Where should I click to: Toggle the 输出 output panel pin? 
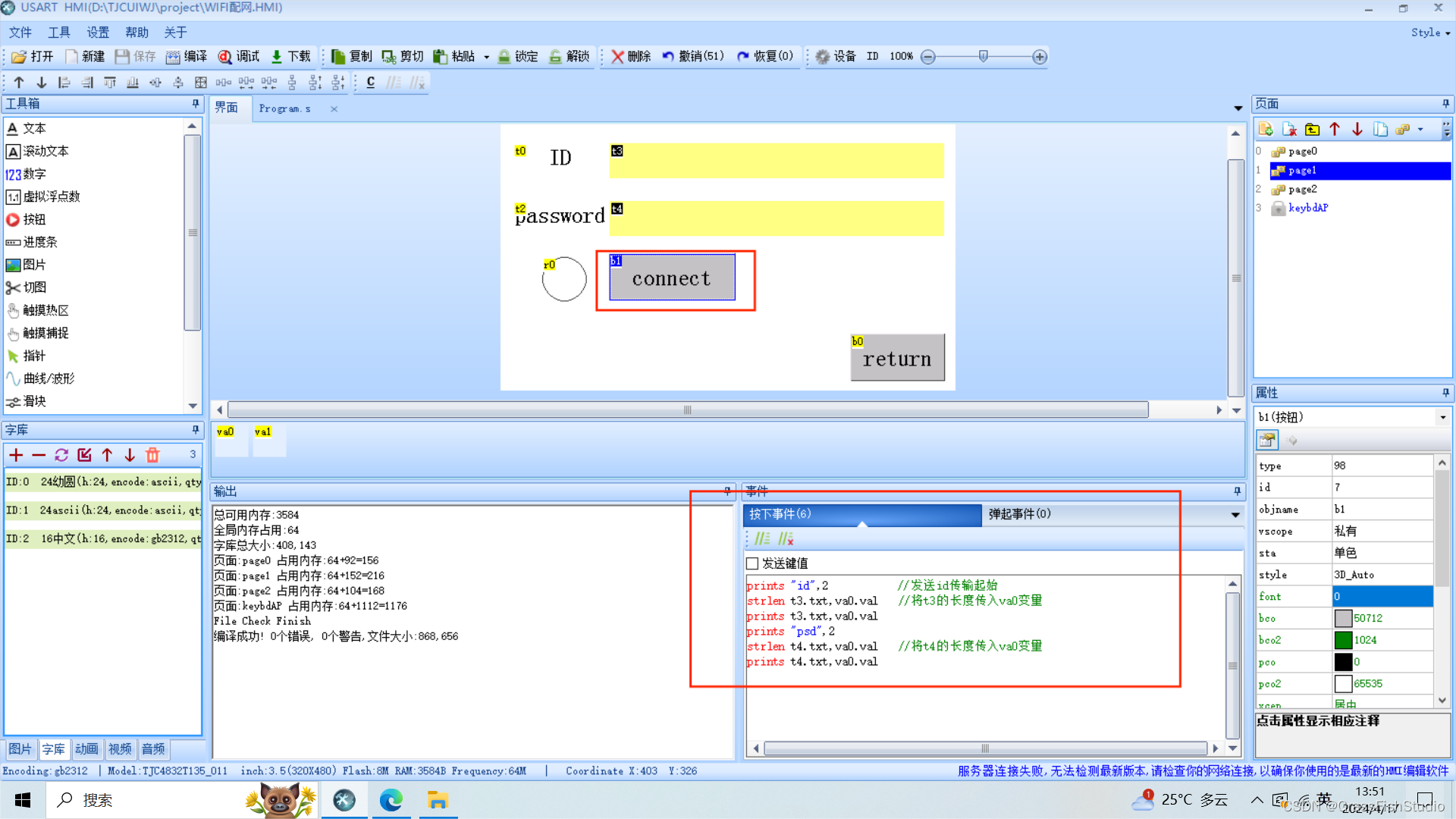pos(726,491)
